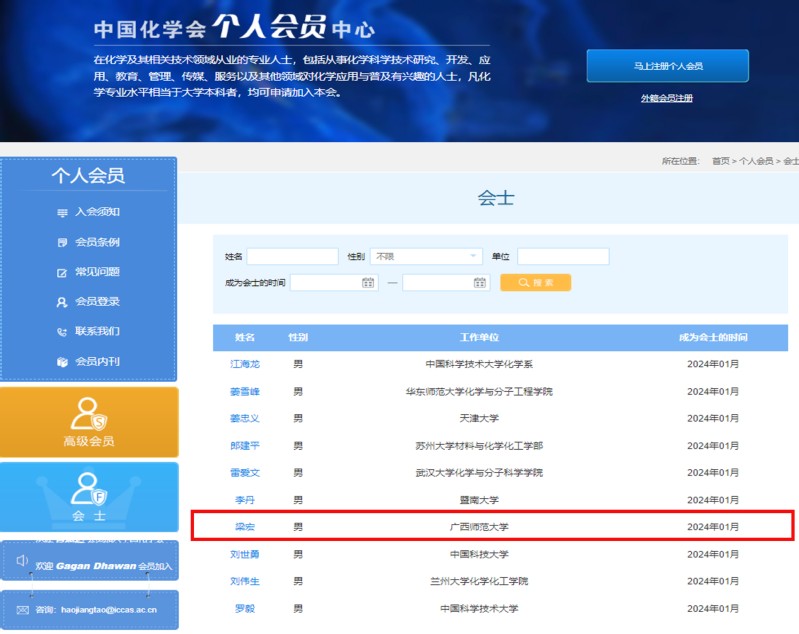
Task: Click the 个人会员 sidebar heading
Action: (88, 175)
